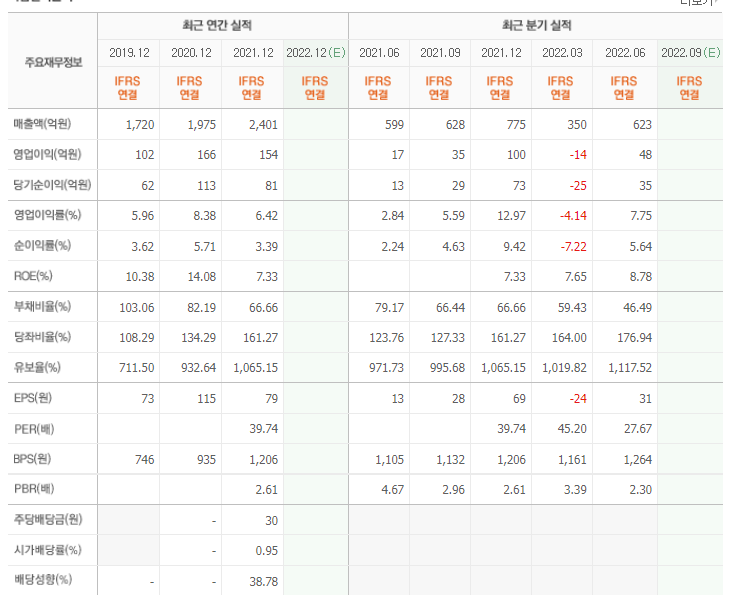Click the 3.39 PBR value

pos(575,490)
